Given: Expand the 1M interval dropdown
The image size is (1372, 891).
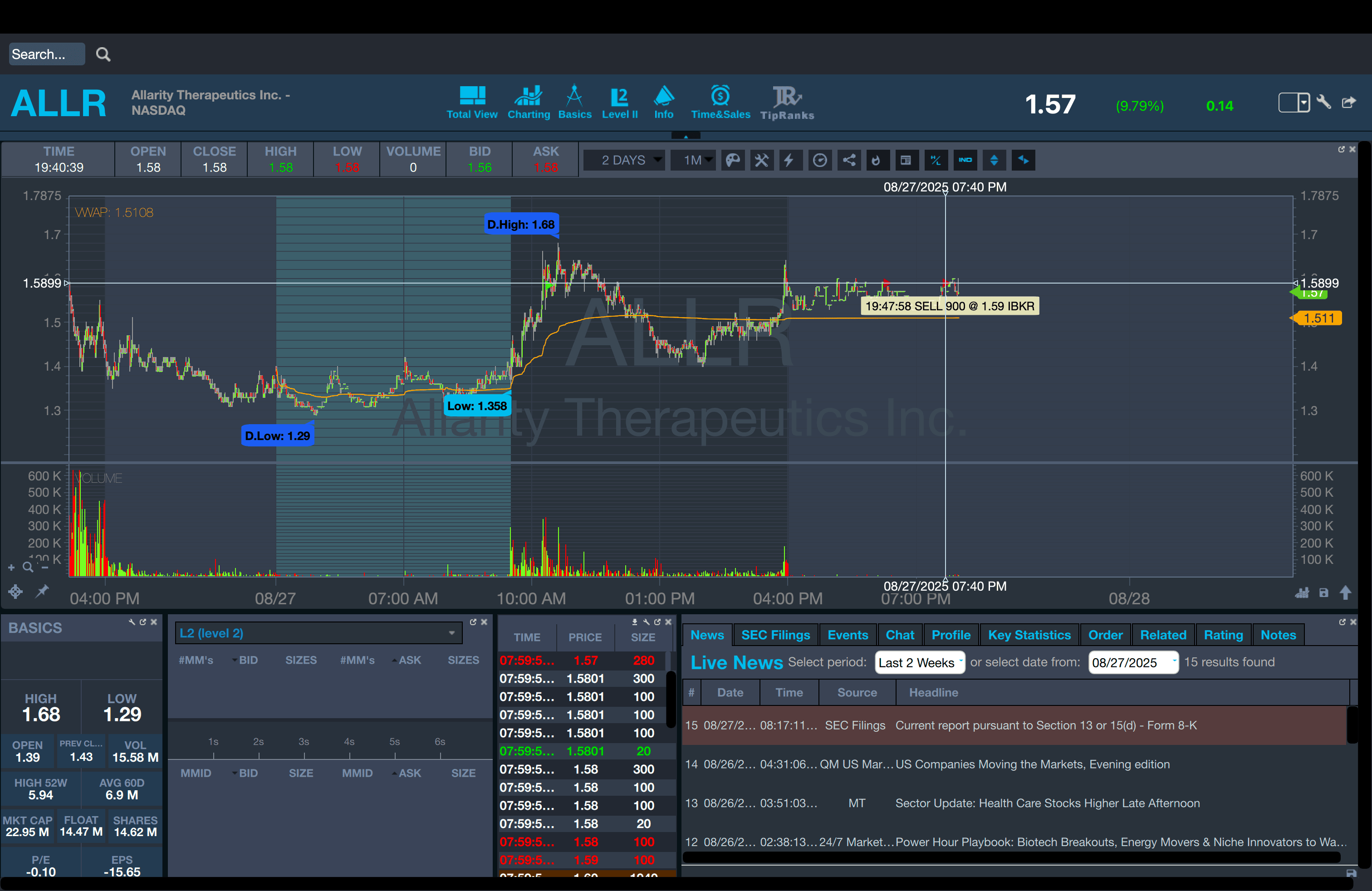Looking at the screenshot, I should coord(694,160).
